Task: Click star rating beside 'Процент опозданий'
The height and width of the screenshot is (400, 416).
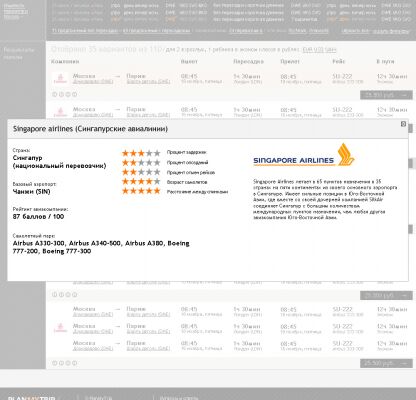Action: 141,163
